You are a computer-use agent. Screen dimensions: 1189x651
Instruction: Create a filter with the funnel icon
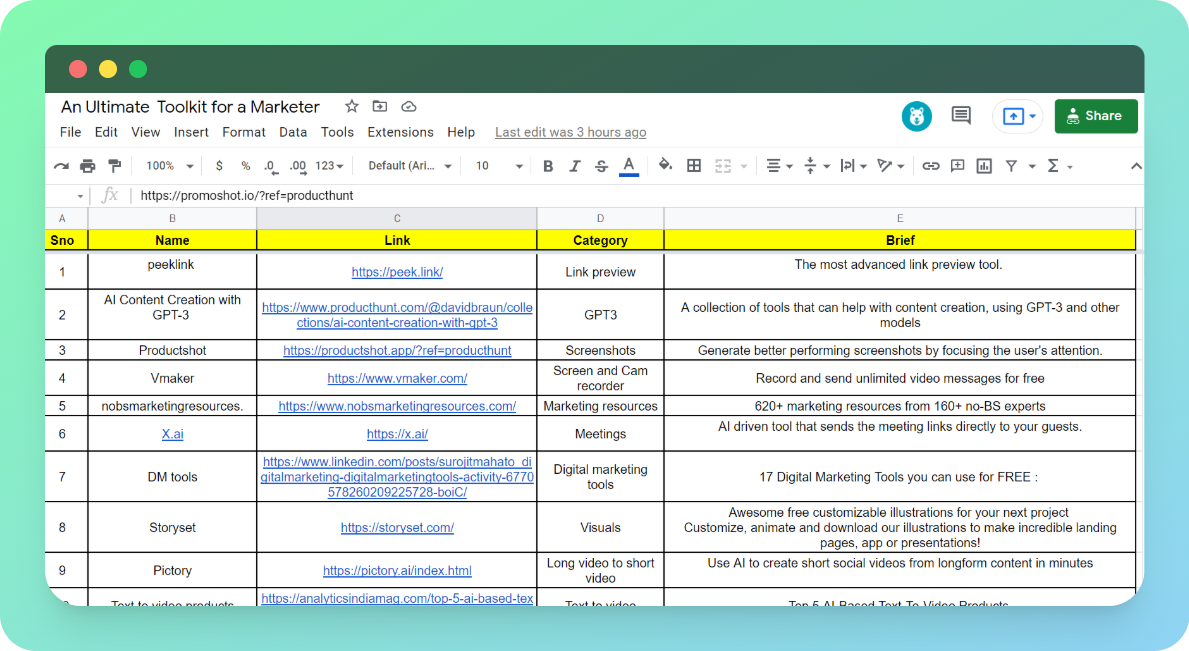point(1012,166)
